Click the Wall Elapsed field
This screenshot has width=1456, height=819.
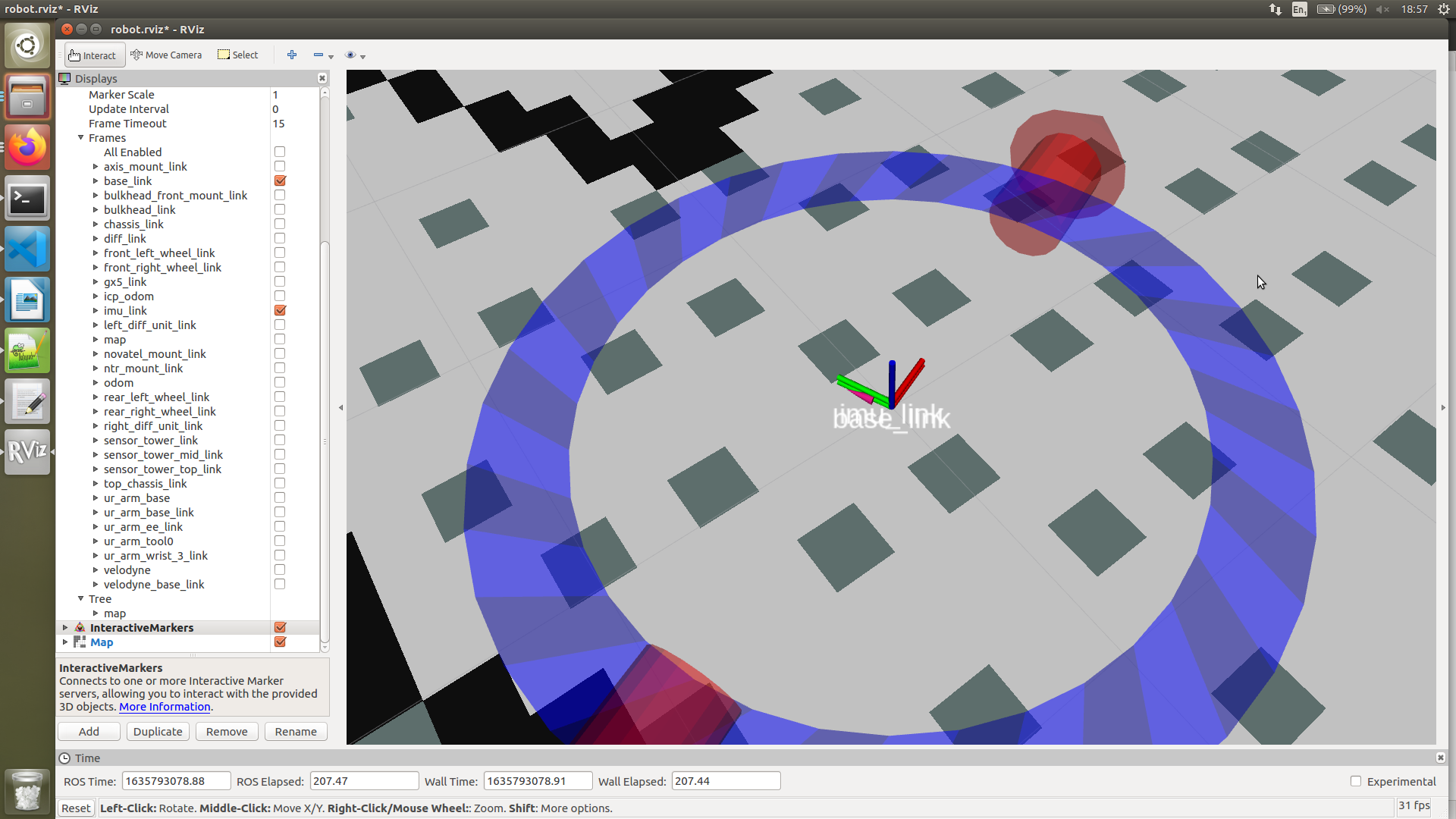point(726,781)
